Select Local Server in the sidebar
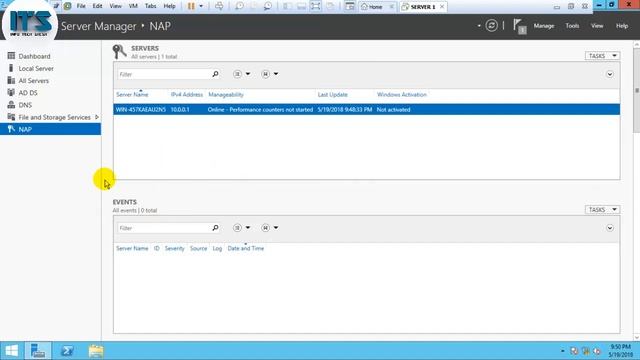The image size is (640, 360). pyautogui.click(x=36, y=69)
